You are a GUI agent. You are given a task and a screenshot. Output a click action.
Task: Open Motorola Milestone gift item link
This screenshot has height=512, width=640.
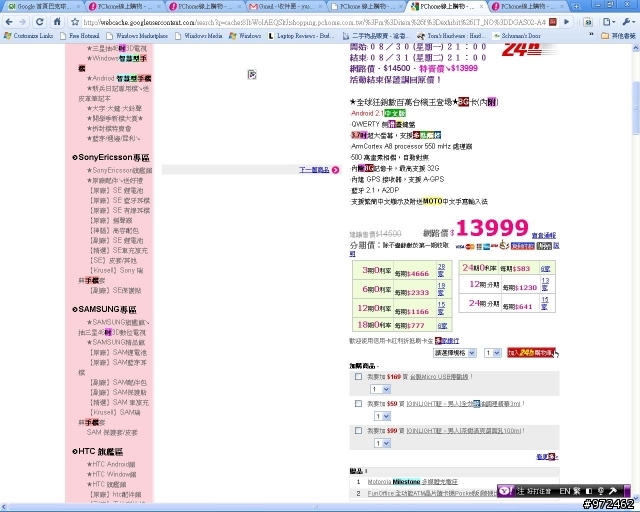click(413, 482)
